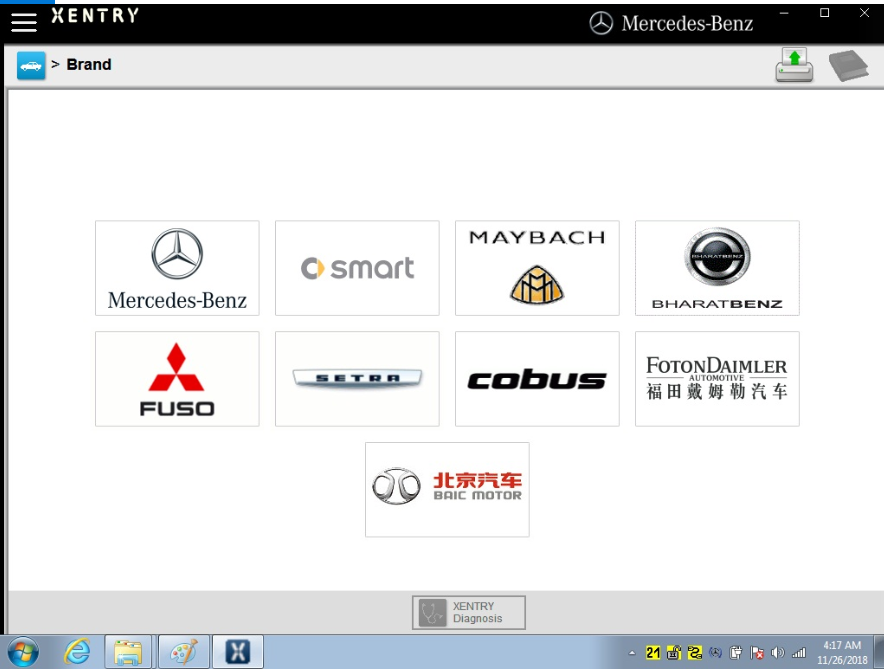Select the BAIC Motor brand tile

[x=447, y=489]
